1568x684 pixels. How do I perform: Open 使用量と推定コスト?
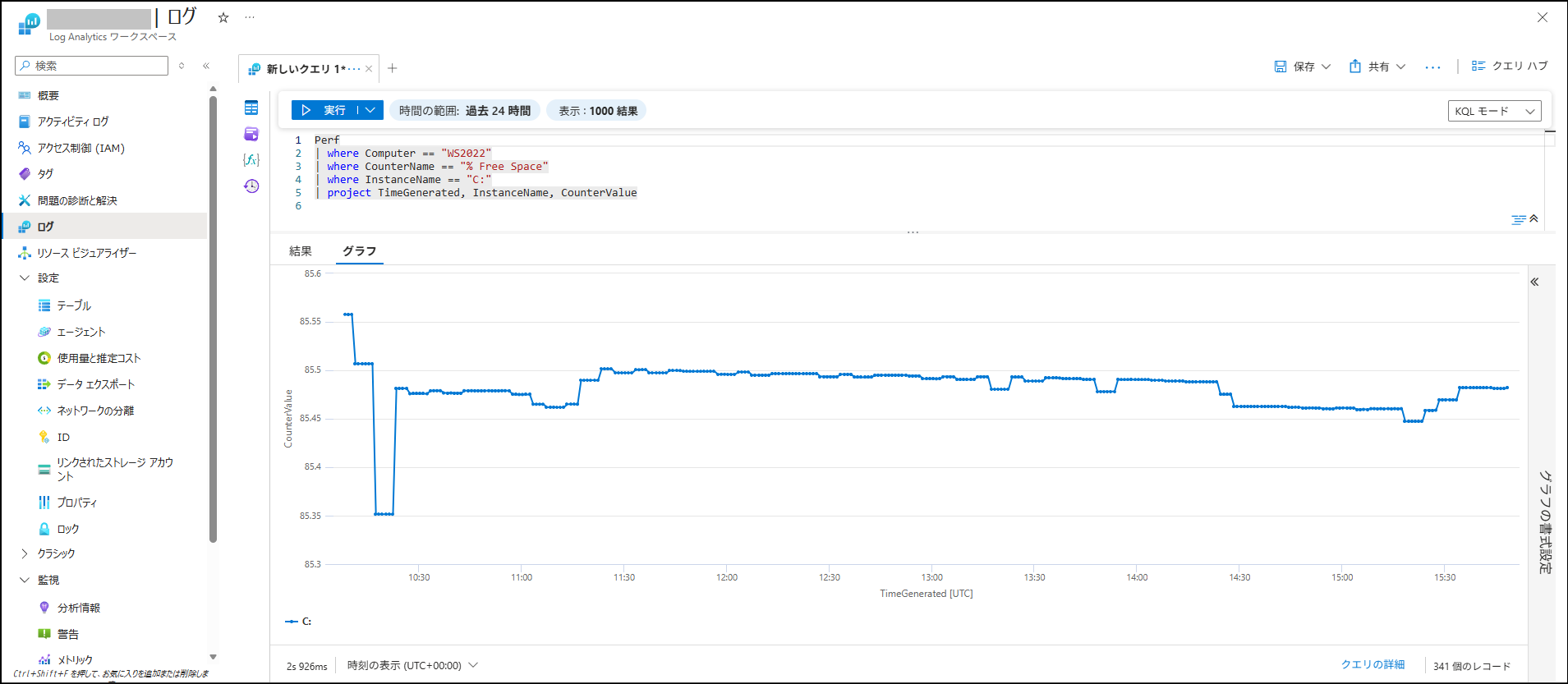(99, 358)
